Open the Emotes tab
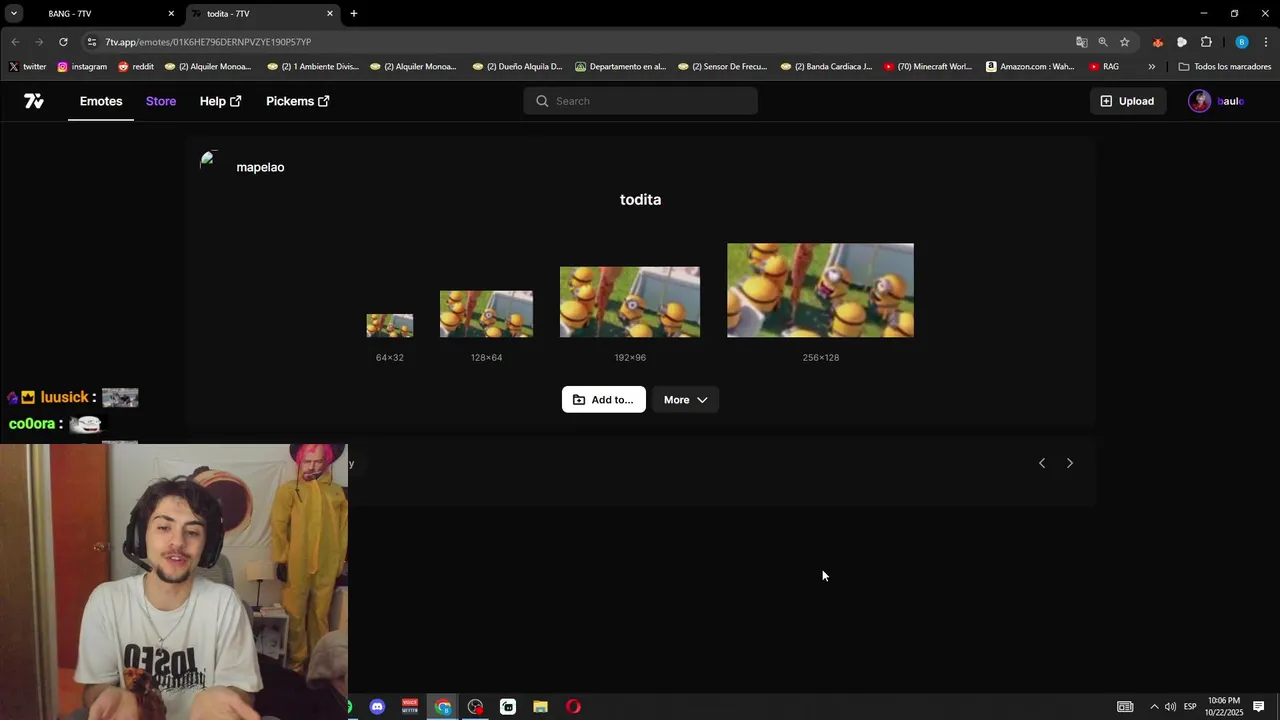Viewport: 1280px width, 720px height. (x=101, y=101)
